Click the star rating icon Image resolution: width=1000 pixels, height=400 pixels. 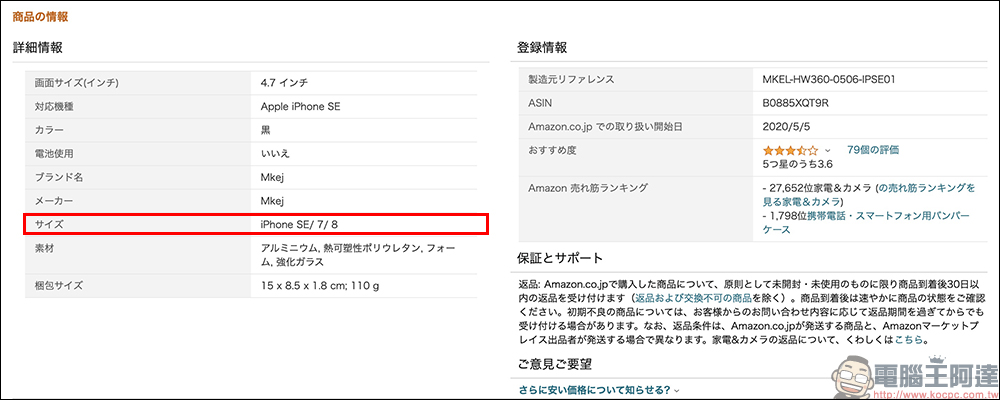pos(790,150)
